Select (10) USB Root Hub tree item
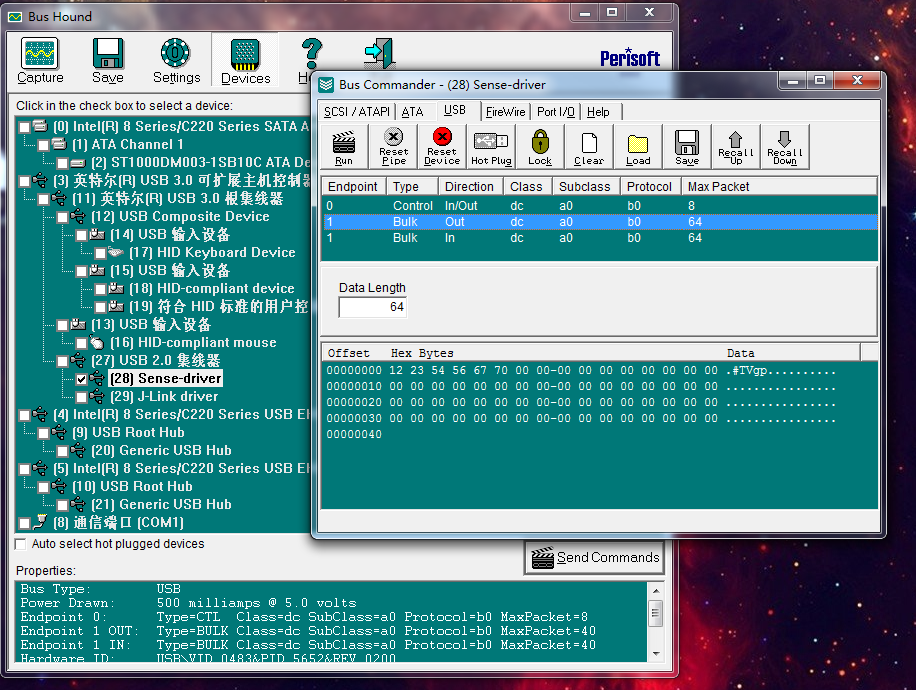Screen dimensions: 916x690 tap(132, 487)
